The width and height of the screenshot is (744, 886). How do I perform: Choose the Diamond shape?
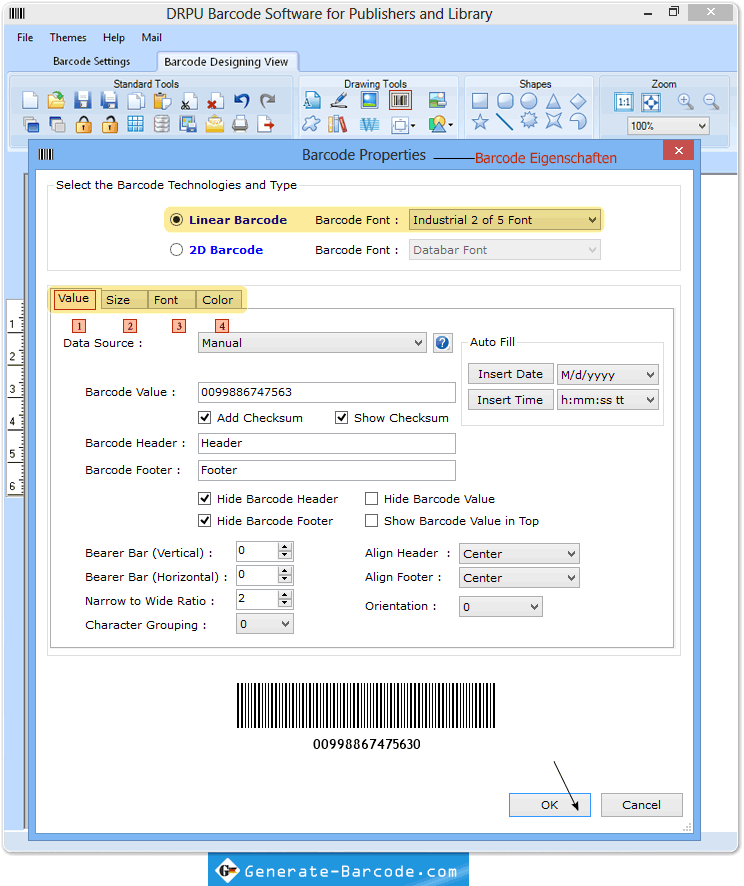point(578,101)
